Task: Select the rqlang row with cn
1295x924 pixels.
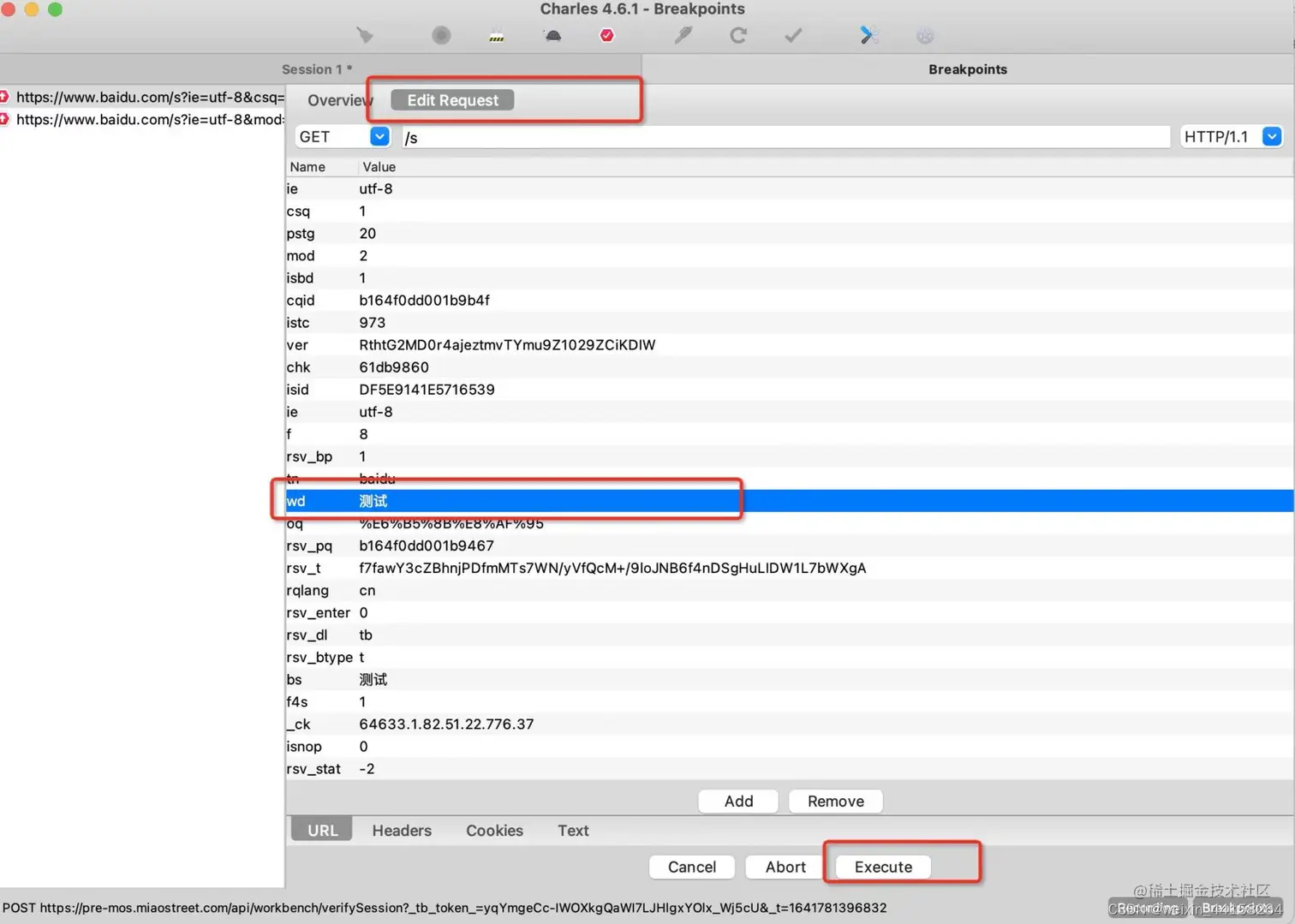Action: point(790,590)
